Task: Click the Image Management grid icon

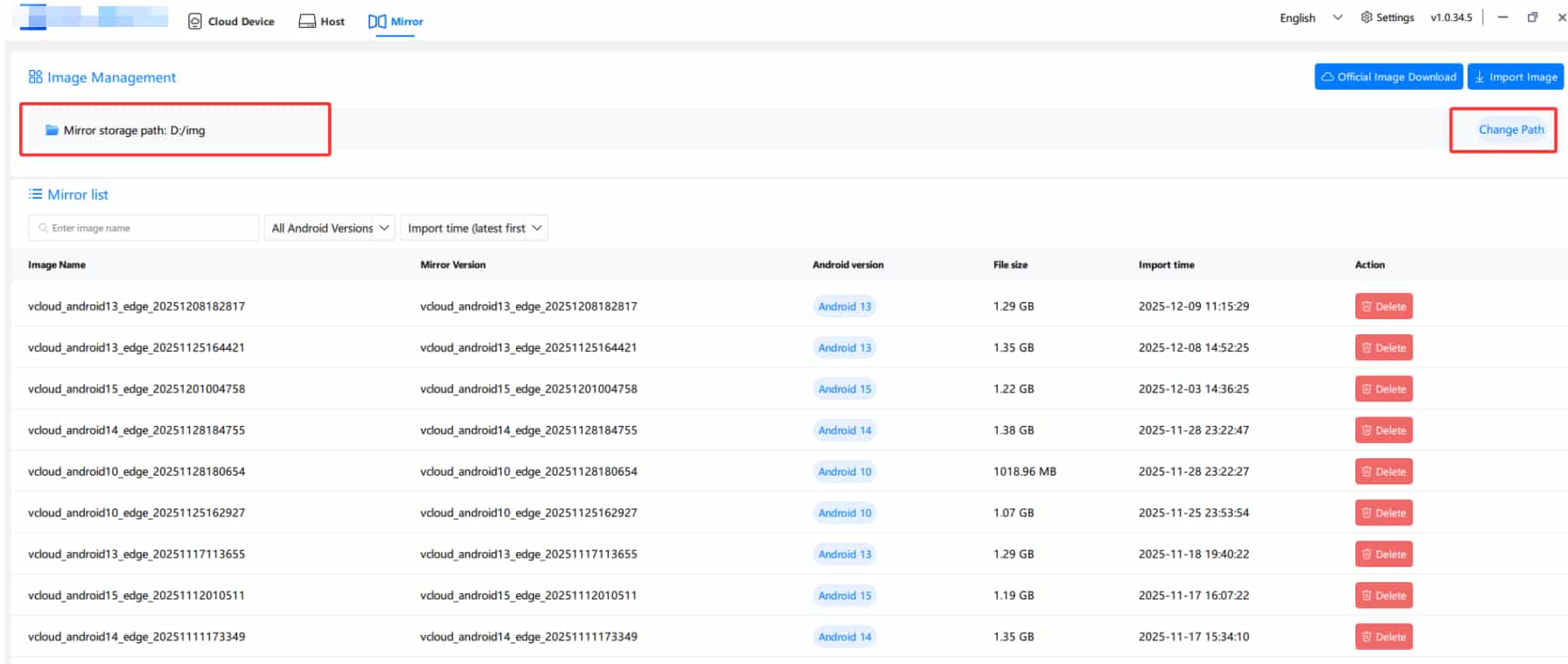Action: point(35,77)
